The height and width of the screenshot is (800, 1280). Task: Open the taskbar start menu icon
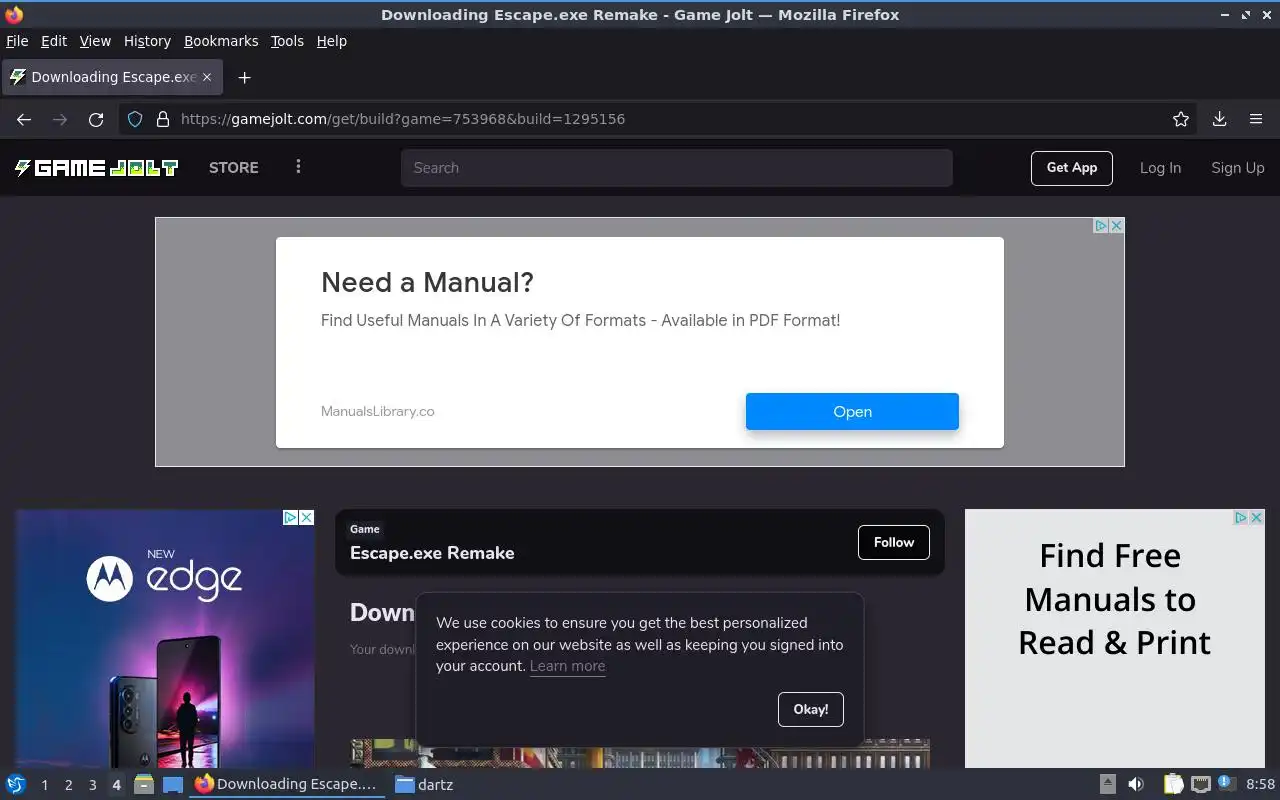tap(16, 784)
